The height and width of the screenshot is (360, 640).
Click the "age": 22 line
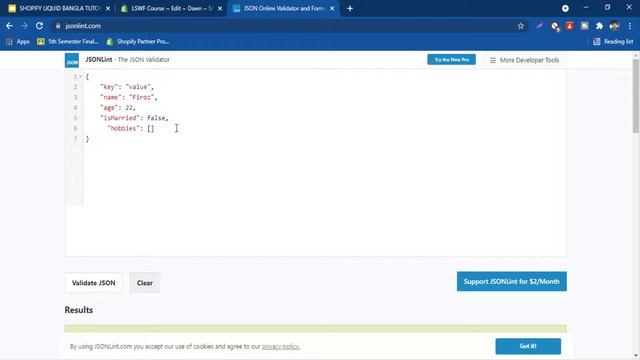pyautogui.click(x=118, y=108)
